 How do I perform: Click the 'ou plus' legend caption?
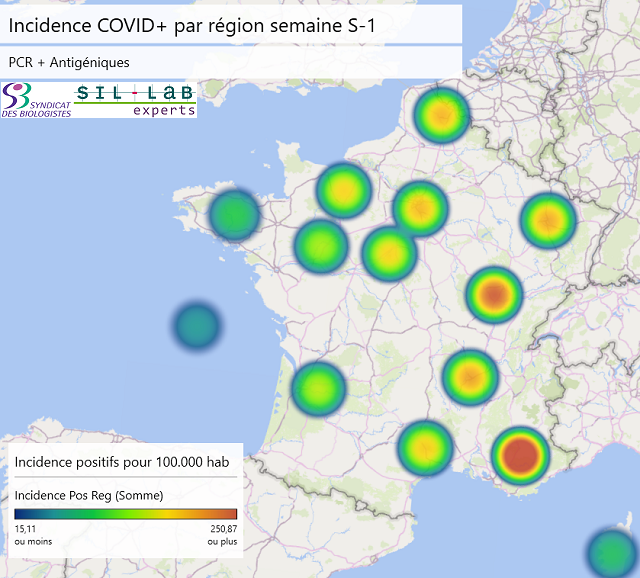(222, 542)
